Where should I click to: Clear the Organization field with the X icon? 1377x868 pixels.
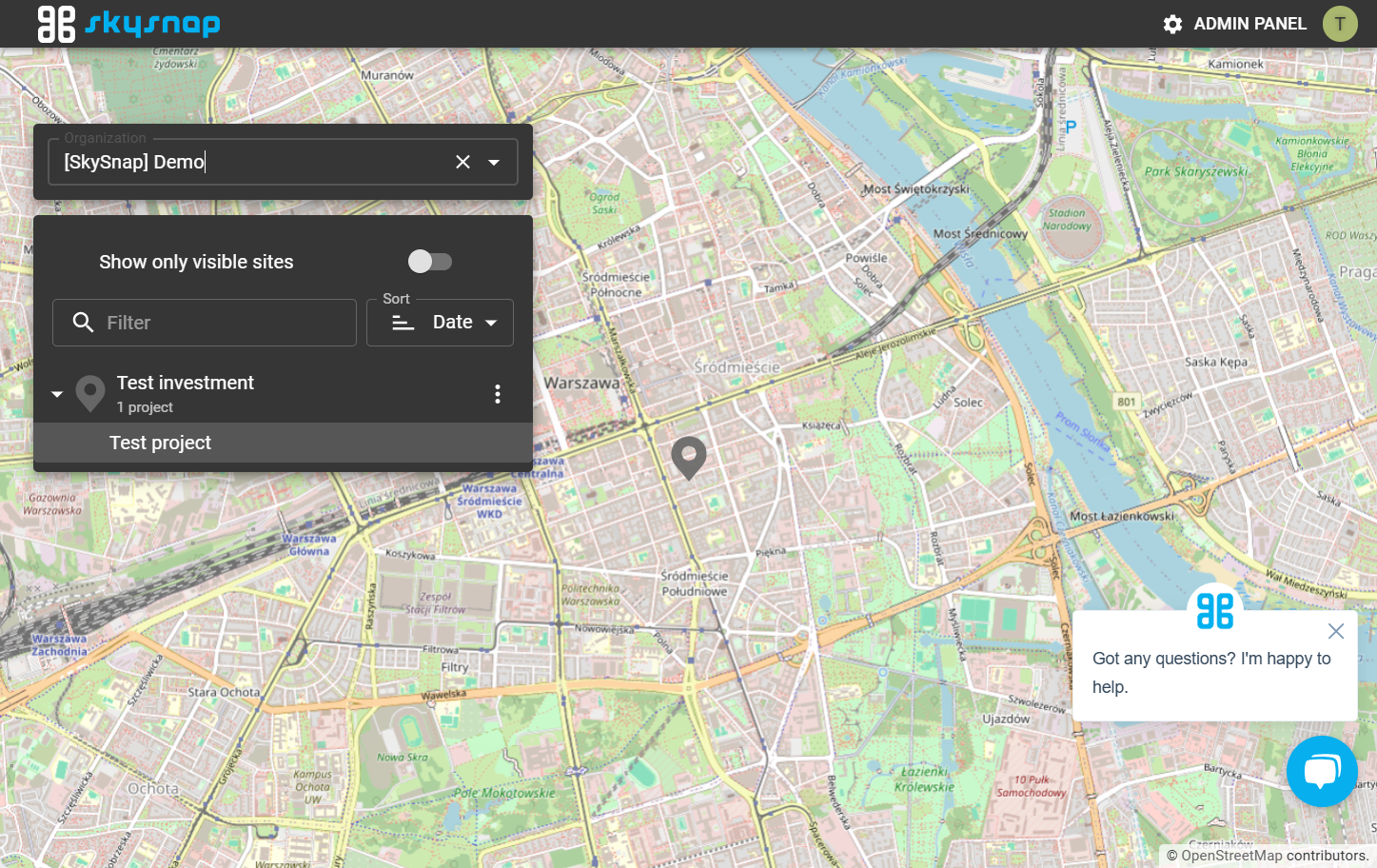coord(462,162)
